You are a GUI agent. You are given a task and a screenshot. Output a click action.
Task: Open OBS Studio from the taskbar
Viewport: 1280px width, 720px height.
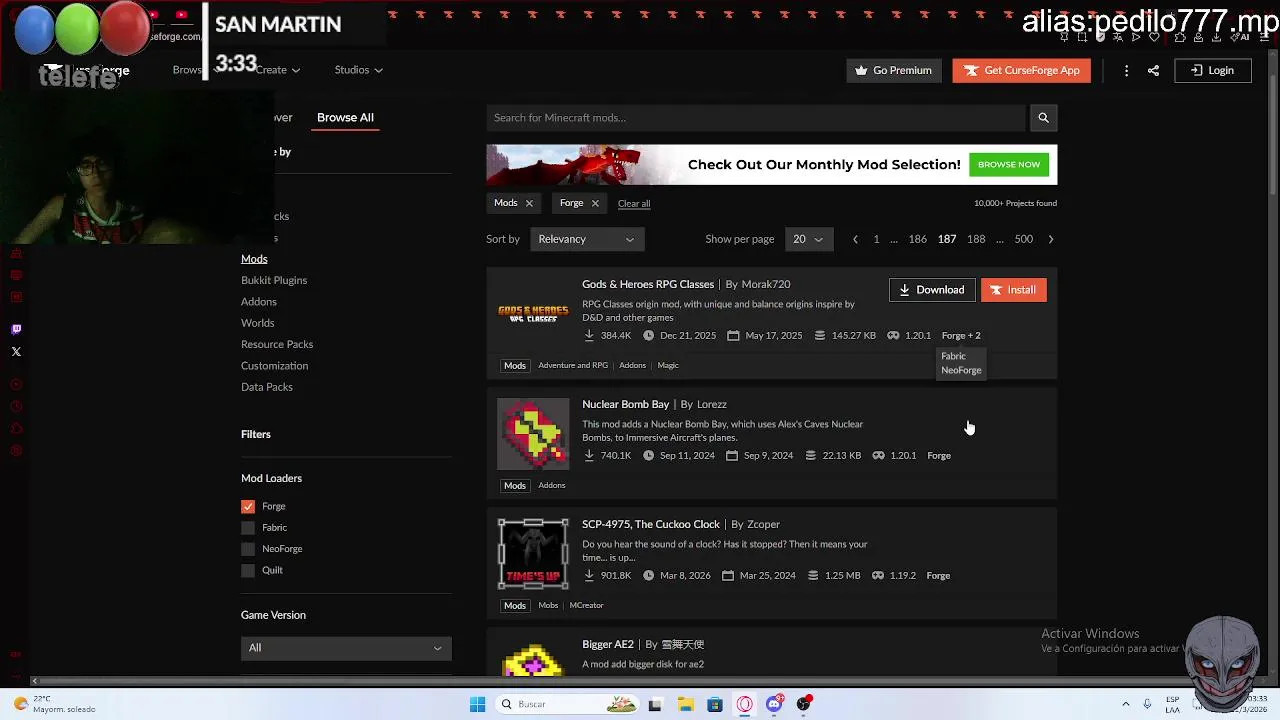[804, 704]
